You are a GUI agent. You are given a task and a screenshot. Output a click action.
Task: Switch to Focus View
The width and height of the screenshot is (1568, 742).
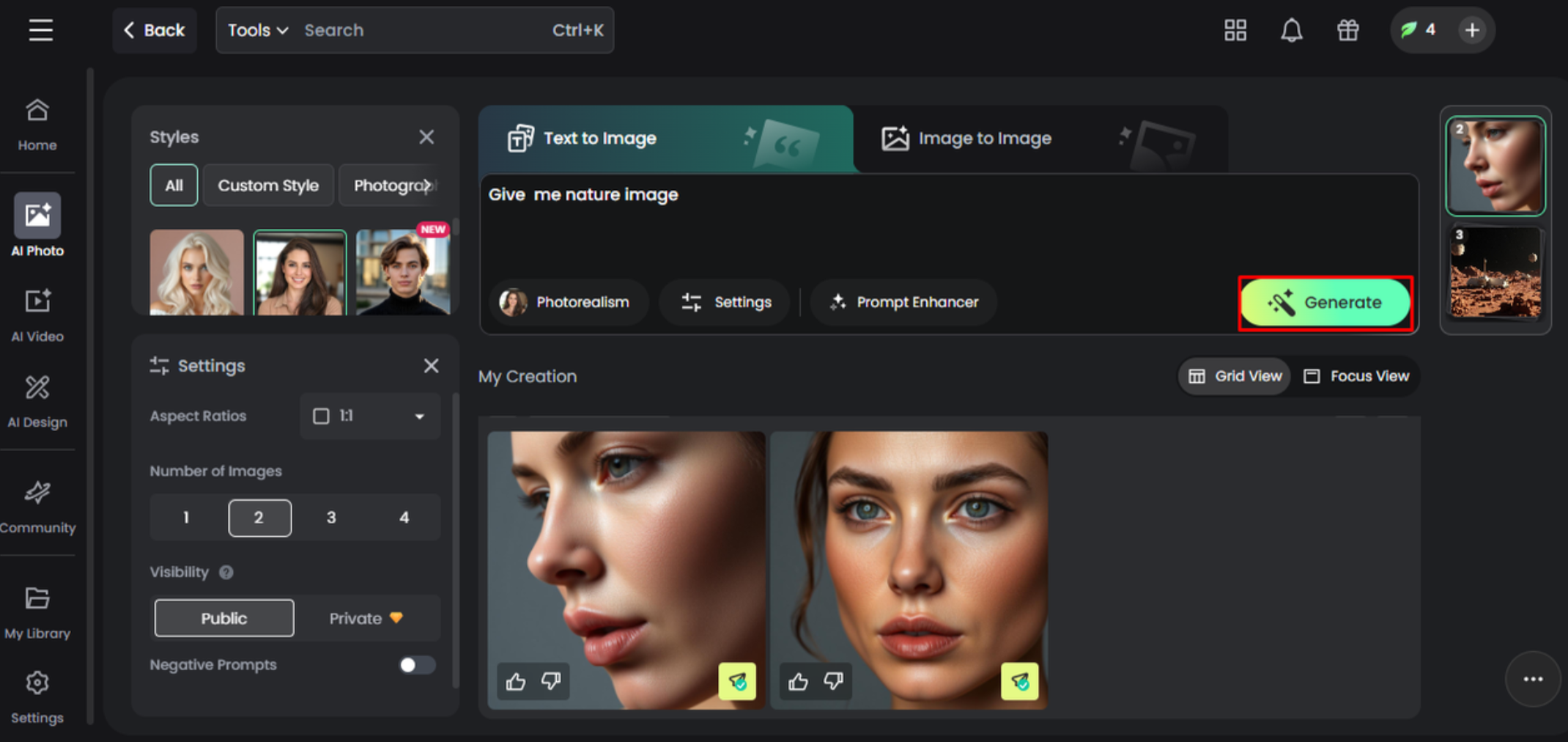pos(1356,375)
